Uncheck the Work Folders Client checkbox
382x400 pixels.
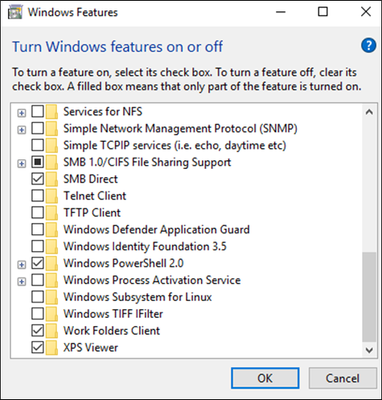coord(38,331)
